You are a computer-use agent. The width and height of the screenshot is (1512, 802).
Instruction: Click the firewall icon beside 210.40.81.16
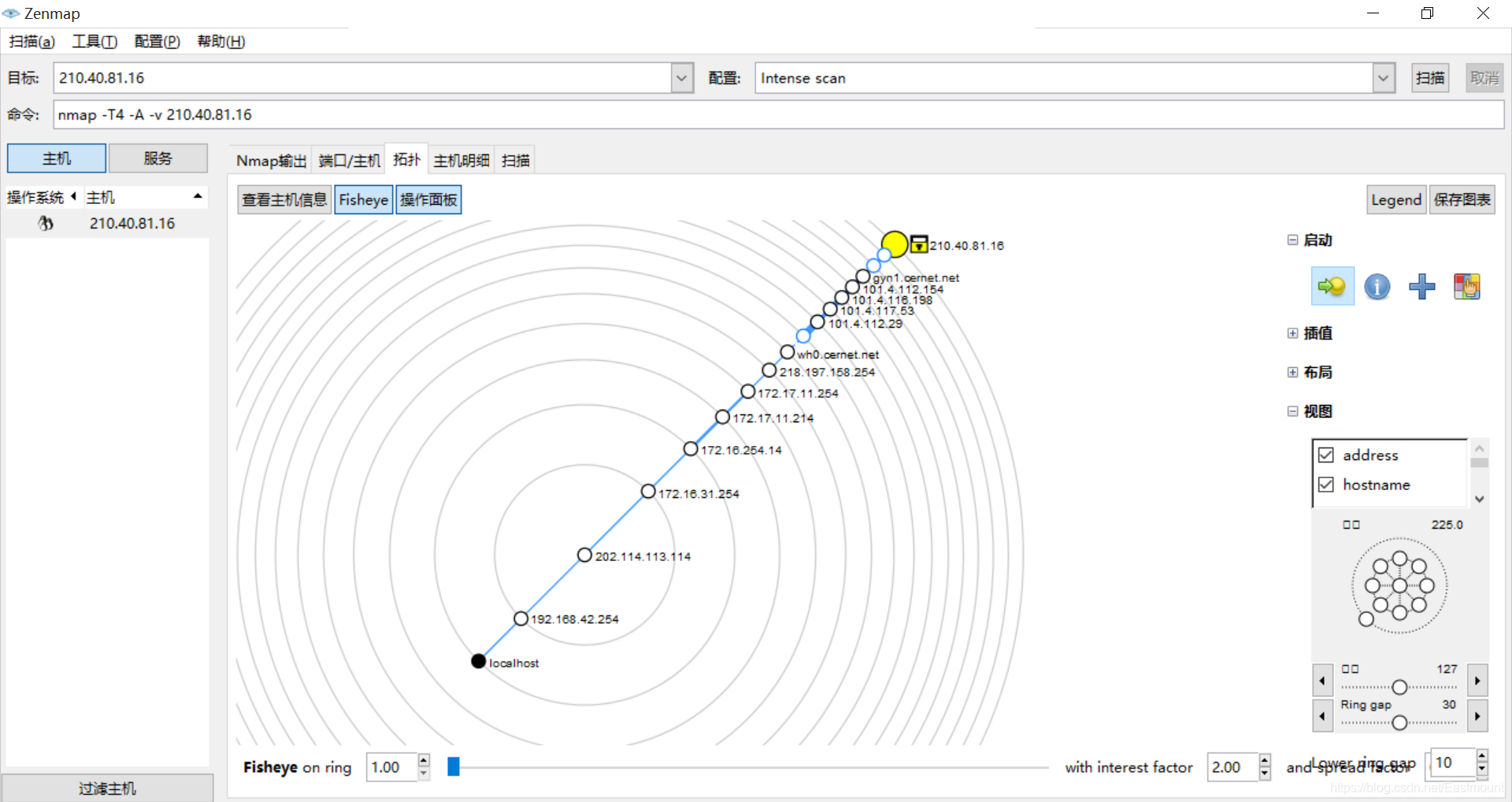918,244
